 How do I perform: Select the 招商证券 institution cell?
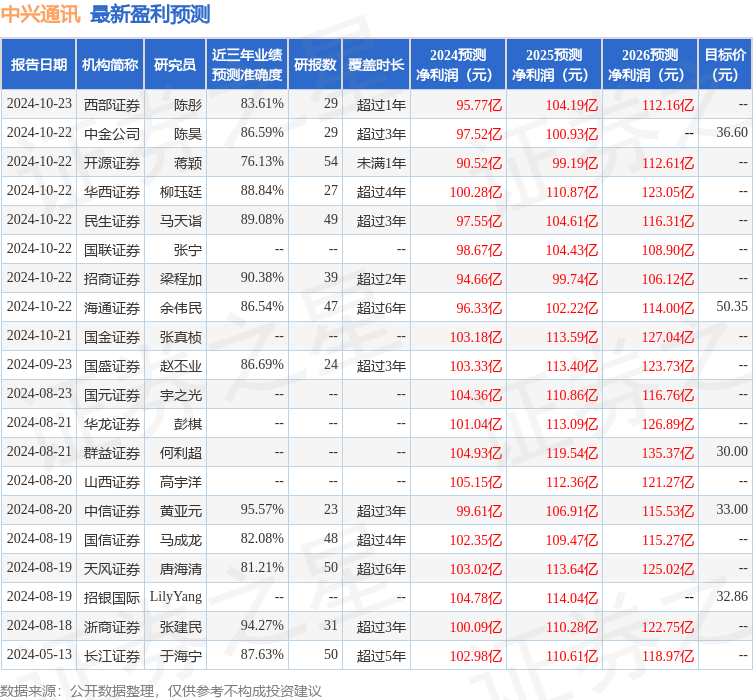tap(112, 278)
